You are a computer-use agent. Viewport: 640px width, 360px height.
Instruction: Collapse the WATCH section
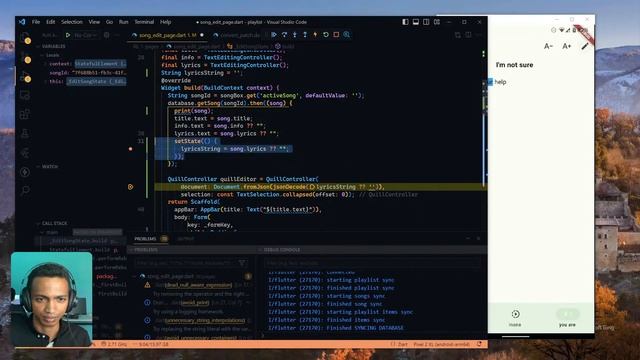[50, 167]
